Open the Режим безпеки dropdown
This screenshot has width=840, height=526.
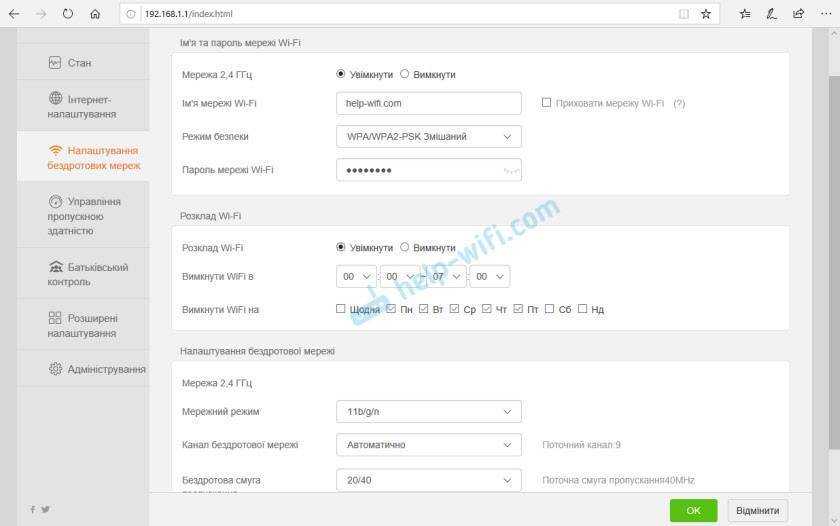pos(428,136)
